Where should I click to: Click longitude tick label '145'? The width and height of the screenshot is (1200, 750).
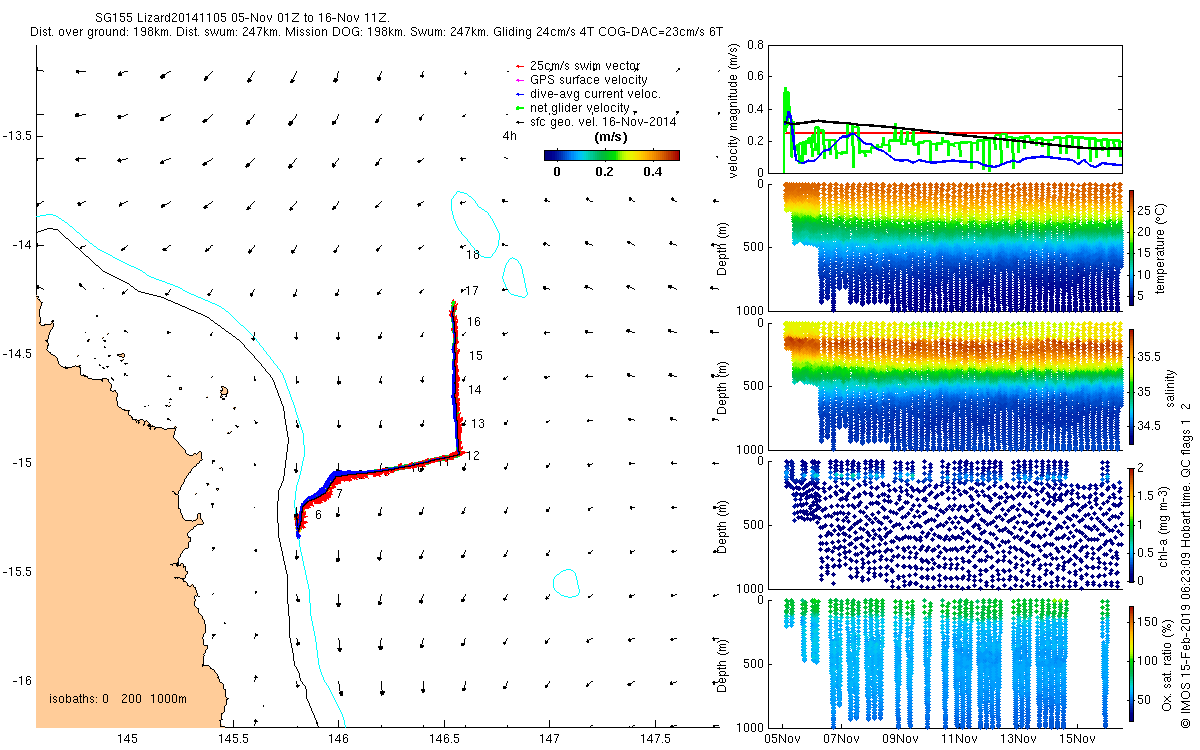127,738
